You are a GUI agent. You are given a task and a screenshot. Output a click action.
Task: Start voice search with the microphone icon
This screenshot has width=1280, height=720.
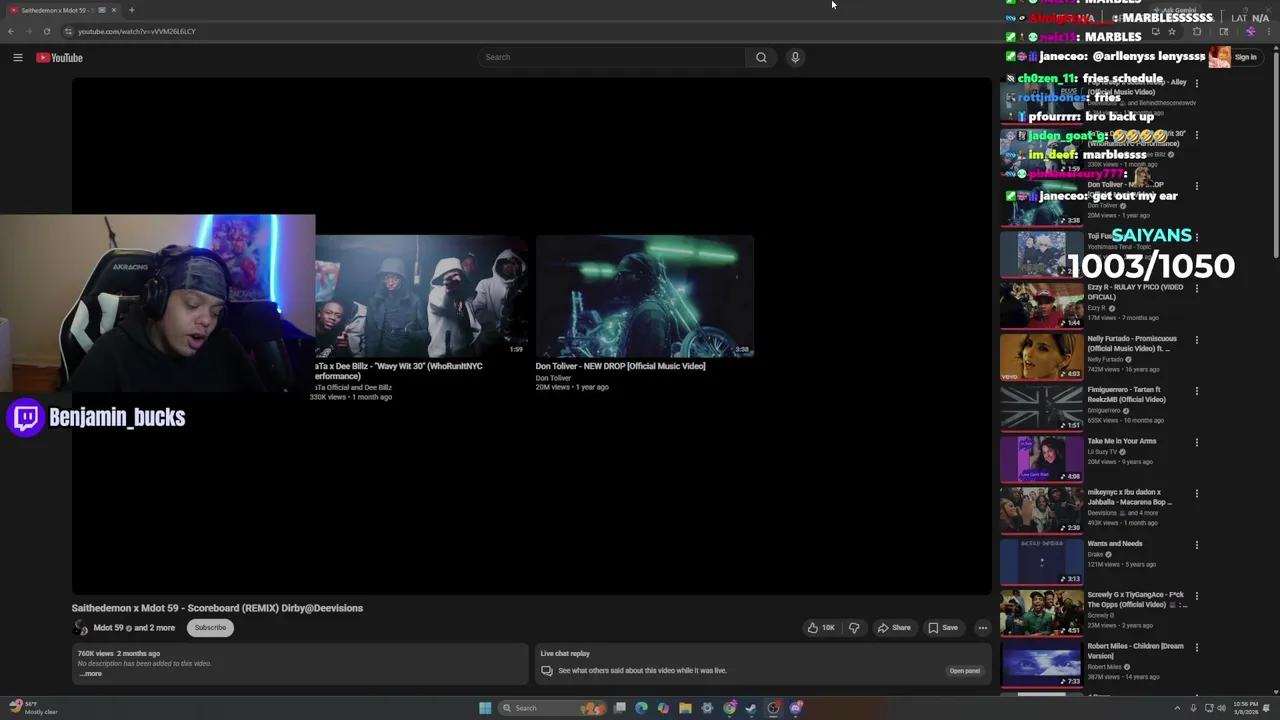click(x=795, y=57)
